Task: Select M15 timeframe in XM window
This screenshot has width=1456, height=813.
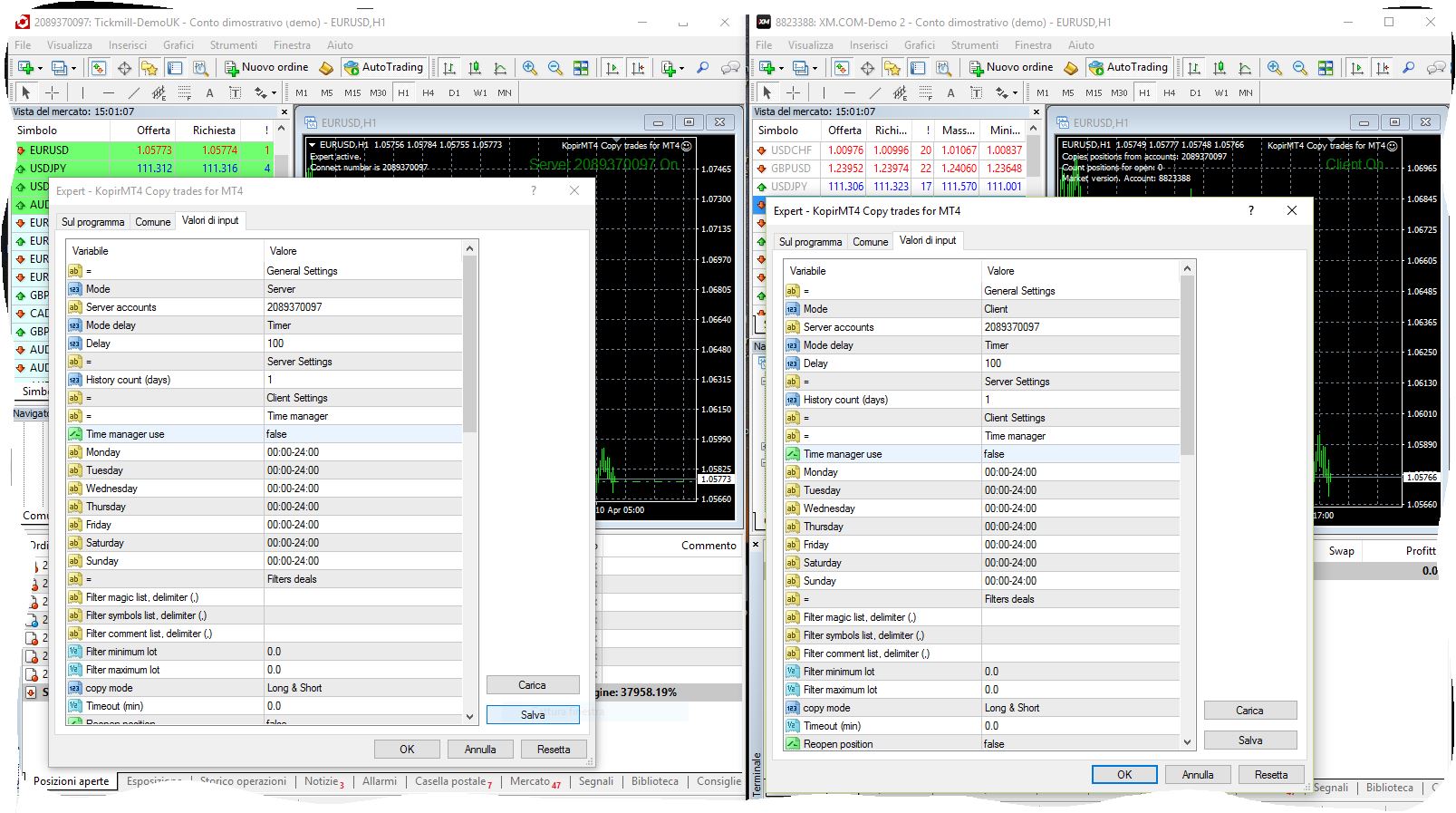Action: 1094,92
